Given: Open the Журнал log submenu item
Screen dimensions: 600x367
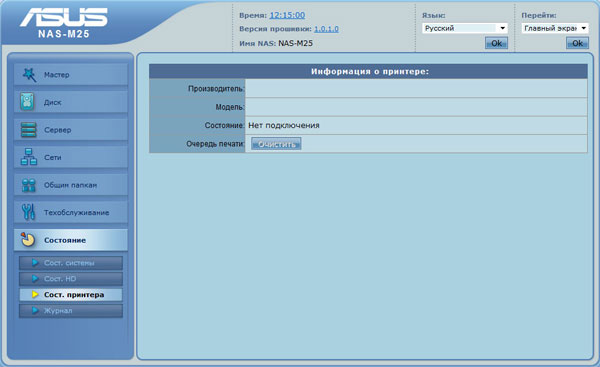Looking at the screenshot, I should tap(71, 311).
